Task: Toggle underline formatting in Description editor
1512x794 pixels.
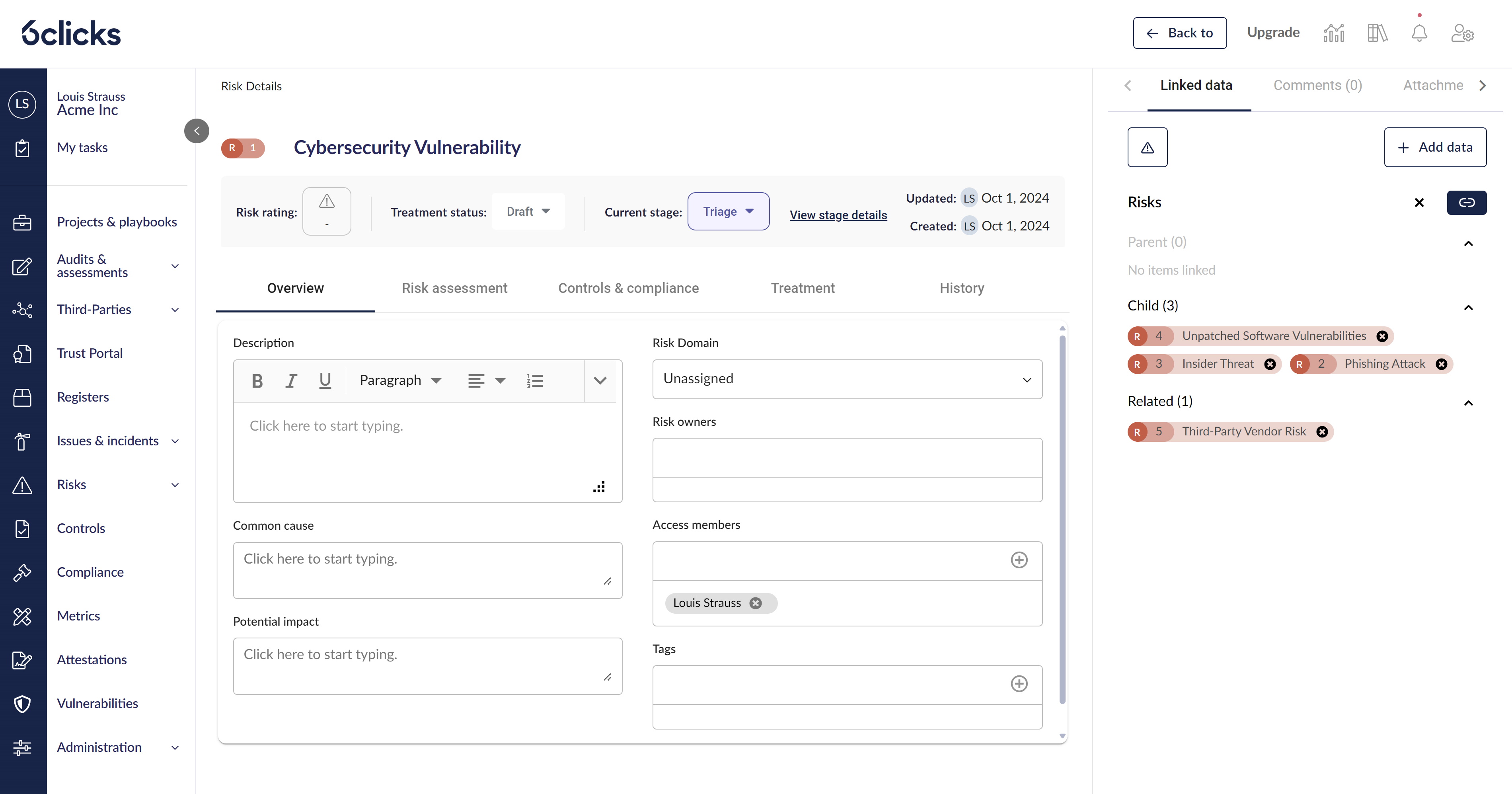Action: pos(325,380)
